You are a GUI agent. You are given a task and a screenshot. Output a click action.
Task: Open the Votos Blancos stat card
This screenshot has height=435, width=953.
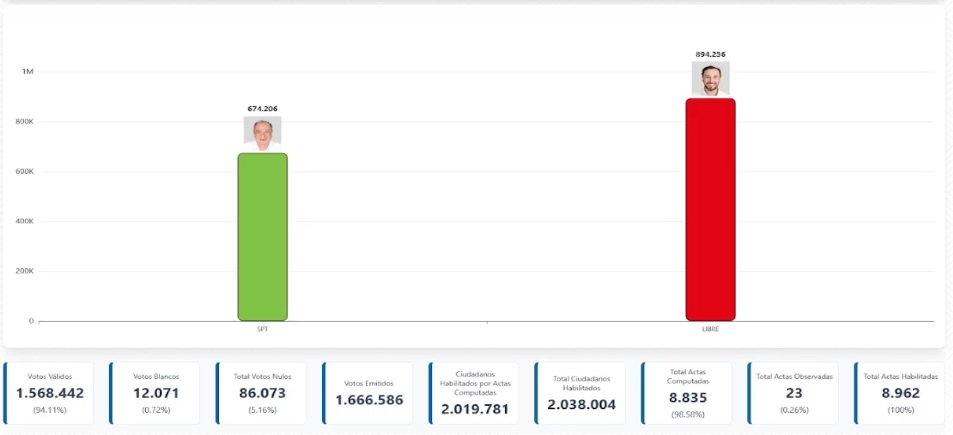157,393
